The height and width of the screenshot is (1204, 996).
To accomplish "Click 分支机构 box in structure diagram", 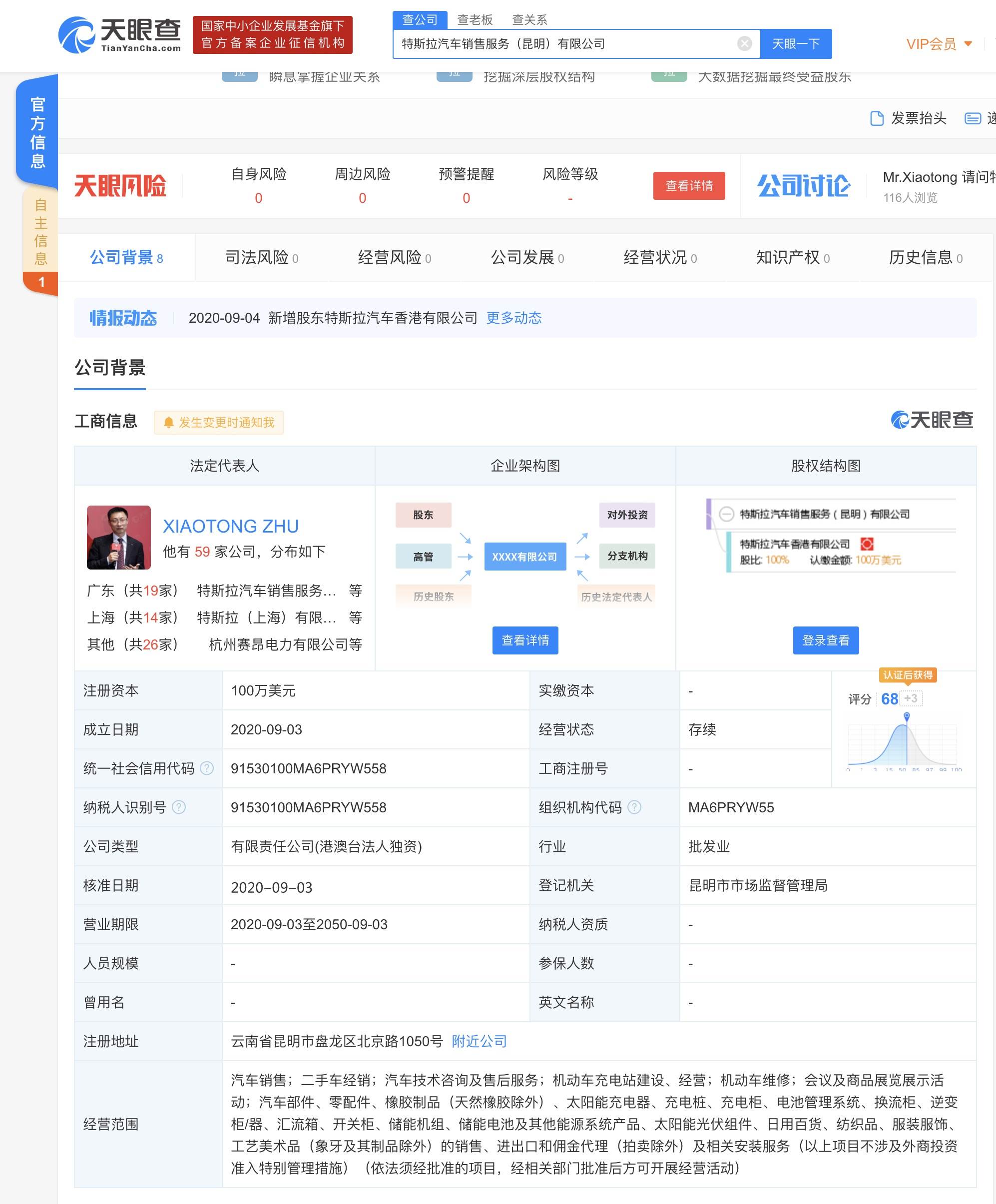I will (x=627, y=556).
